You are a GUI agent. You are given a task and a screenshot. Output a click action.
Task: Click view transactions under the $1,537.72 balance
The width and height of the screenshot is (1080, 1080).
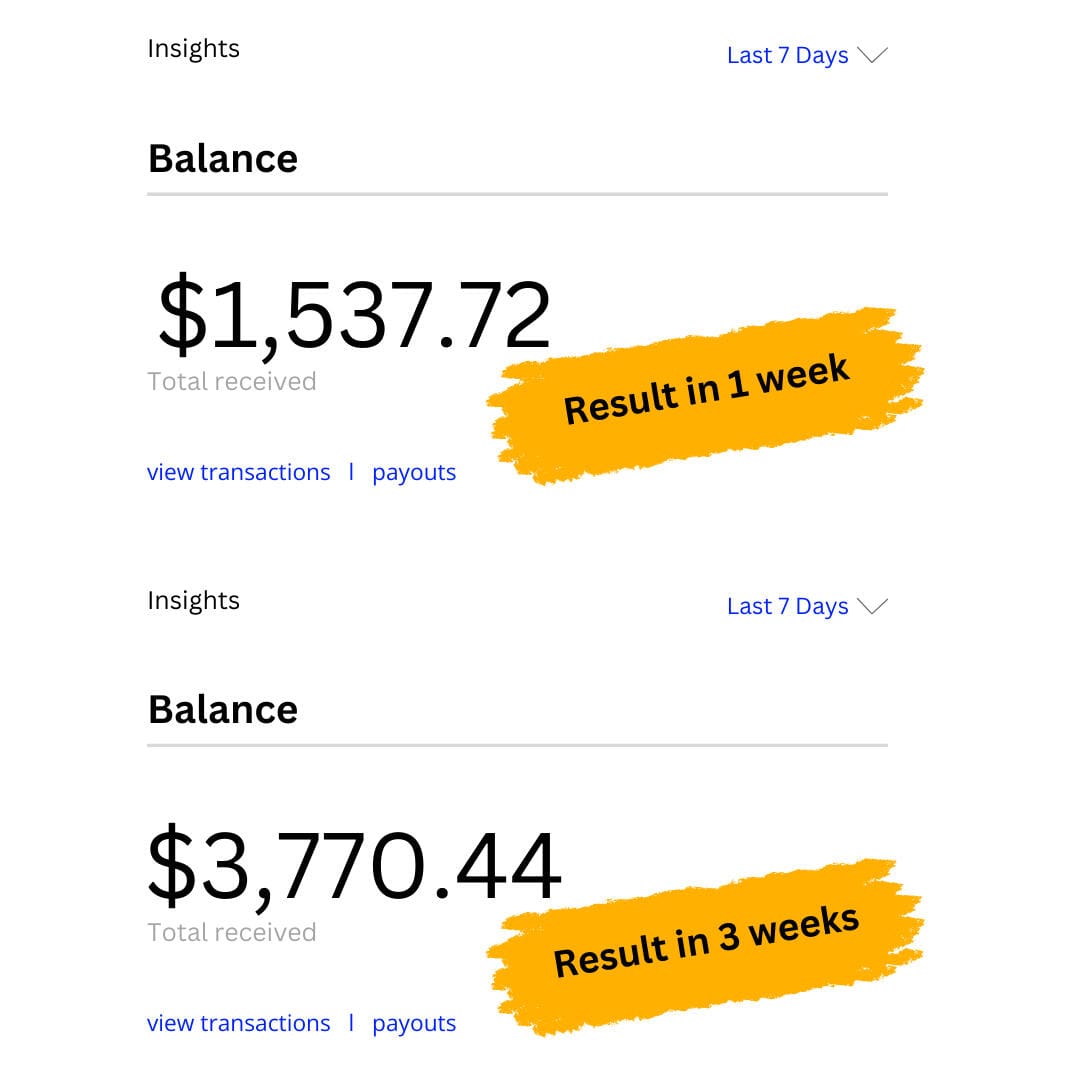pos(238,473)
